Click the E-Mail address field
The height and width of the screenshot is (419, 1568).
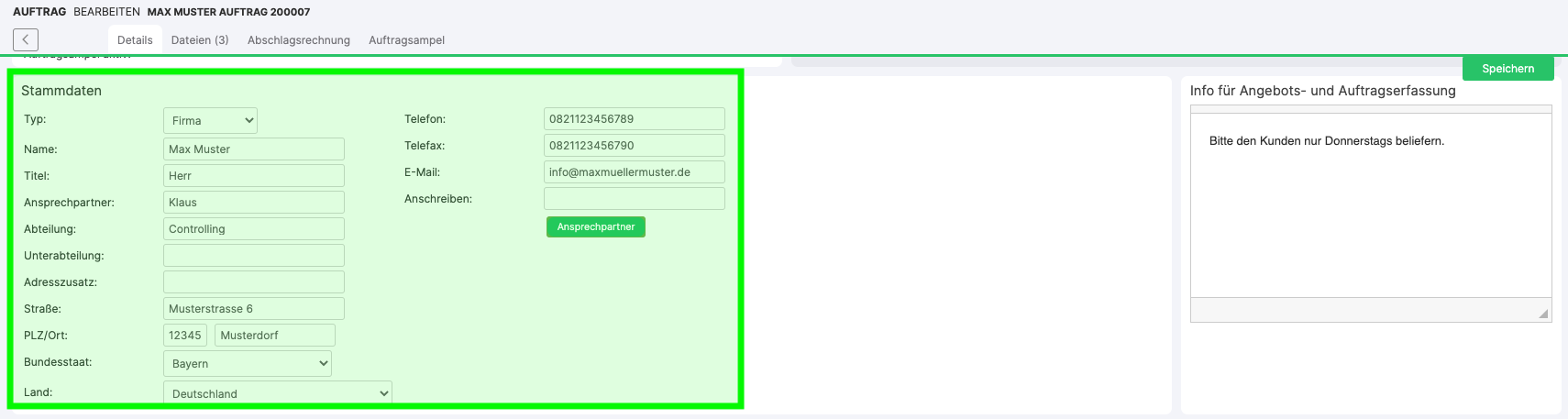click(634, 172)
